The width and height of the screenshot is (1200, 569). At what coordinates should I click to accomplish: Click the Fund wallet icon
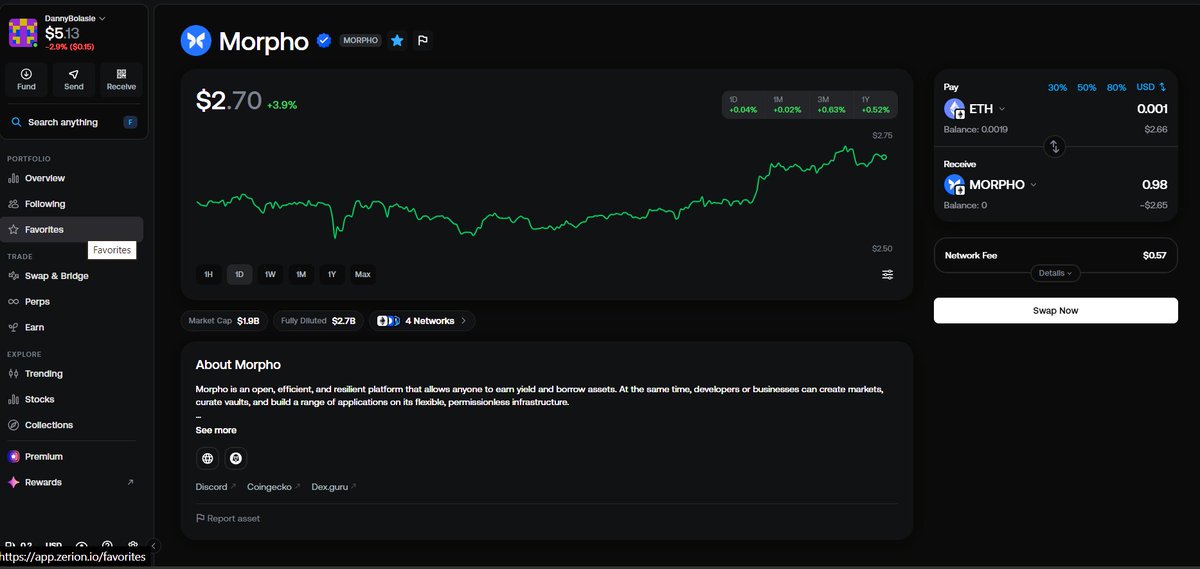[x=26, y=74]
